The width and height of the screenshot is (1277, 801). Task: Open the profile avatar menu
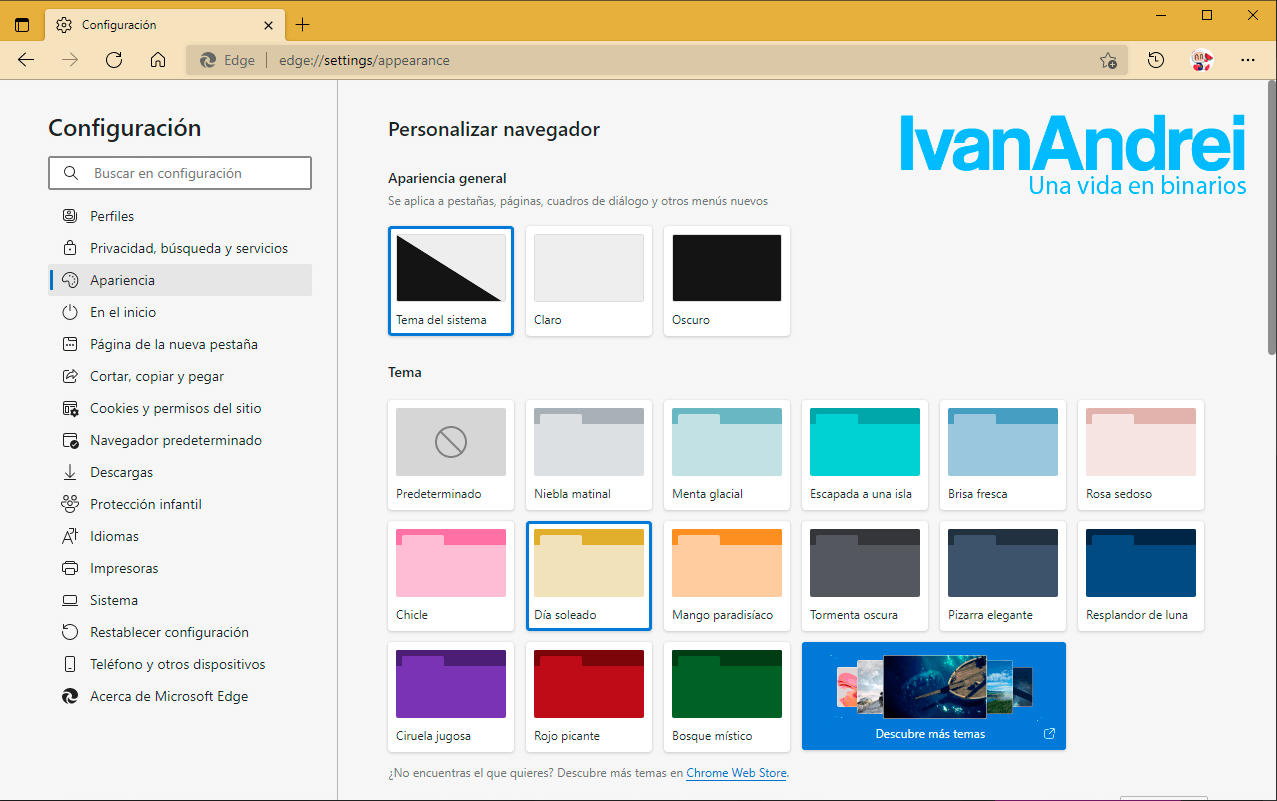coord(1202,60)
